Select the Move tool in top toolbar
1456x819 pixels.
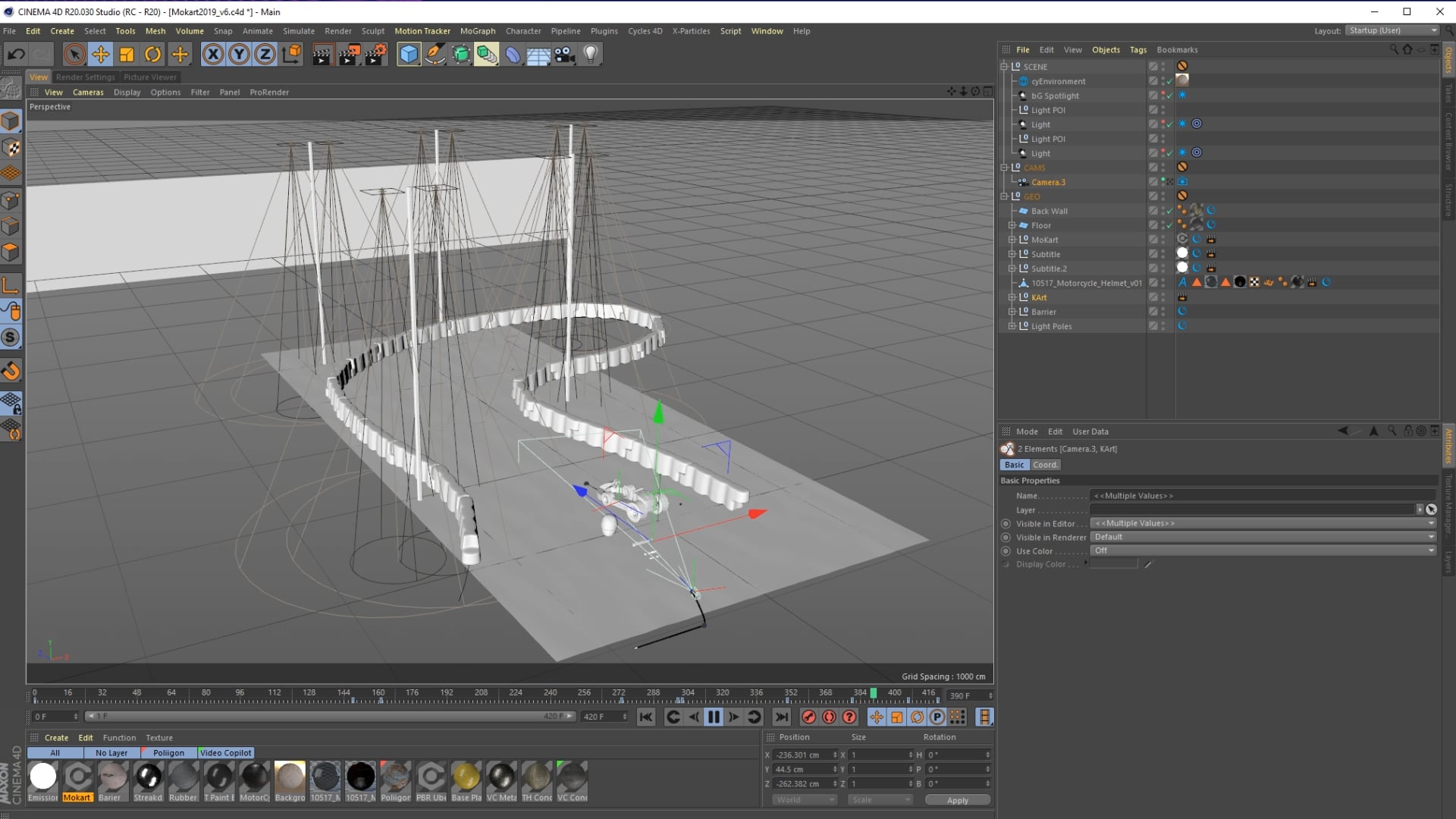[100, 54]
